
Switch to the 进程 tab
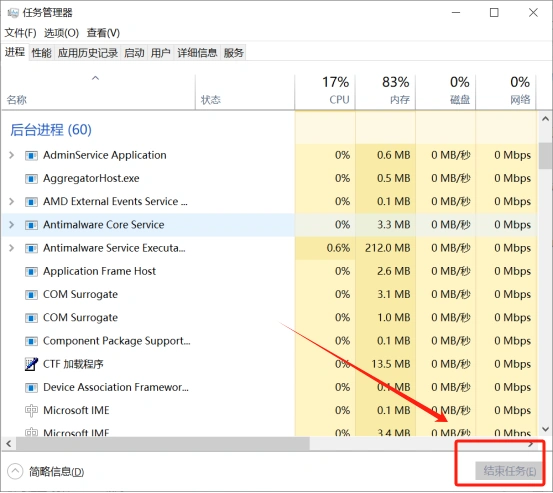pos(15,53)
